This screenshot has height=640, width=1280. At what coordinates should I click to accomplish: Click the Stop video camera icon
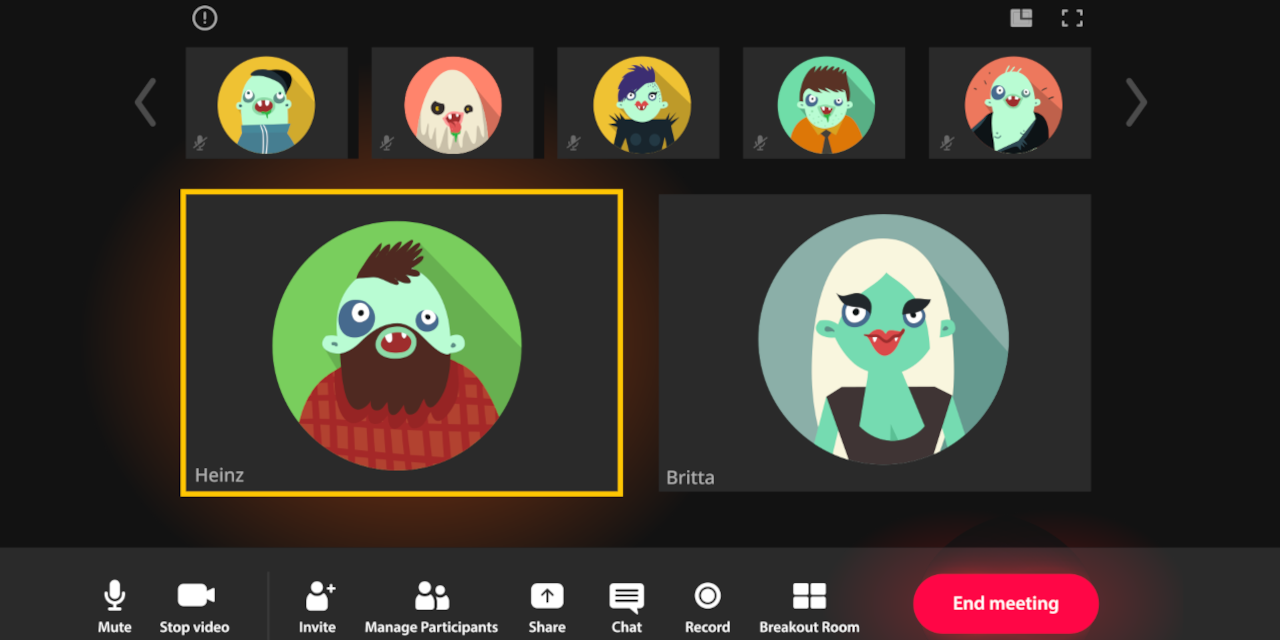click(195, 596)
